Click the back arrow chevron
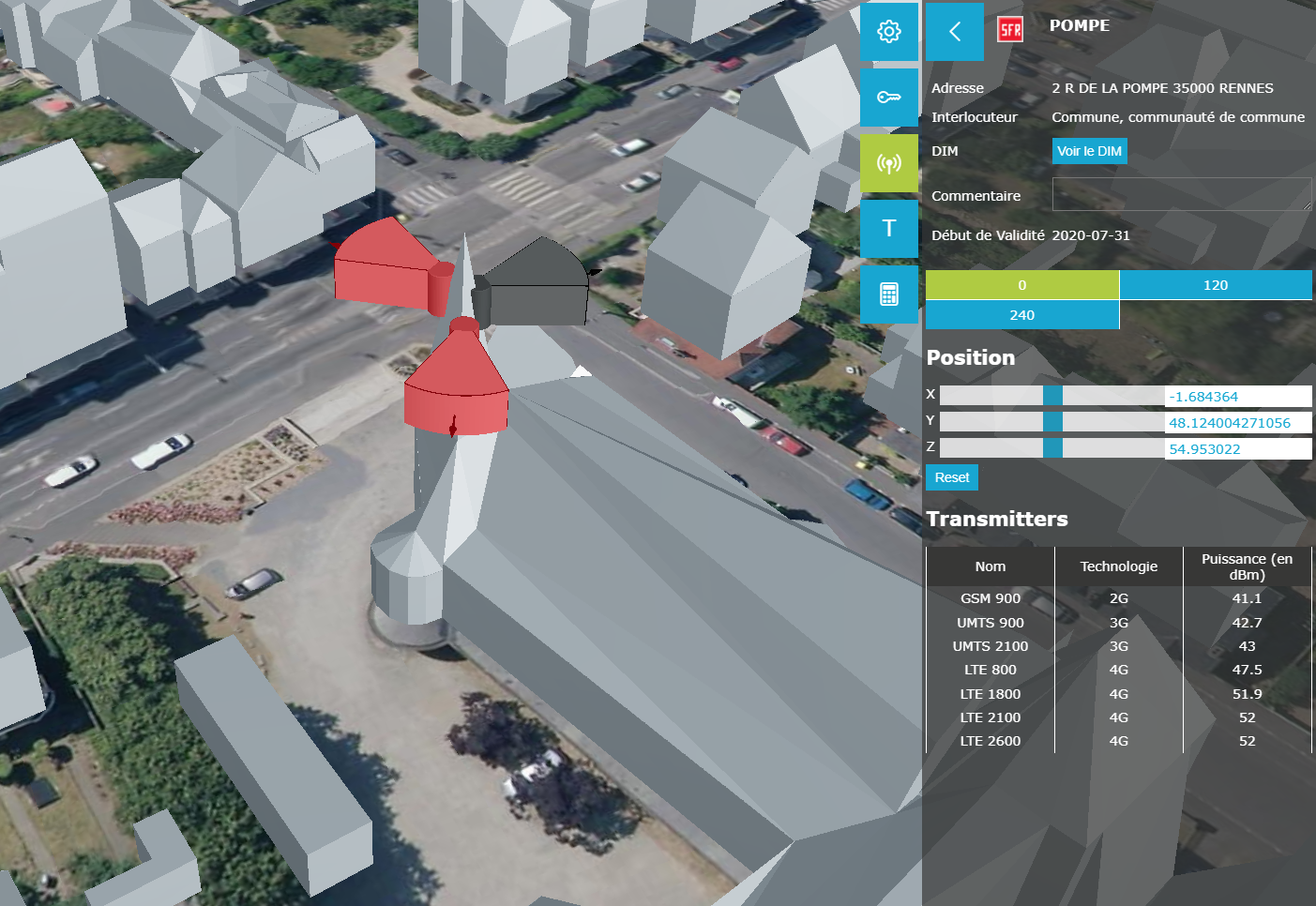Screen dimensions: 1316x906 (x=954, y=32)
